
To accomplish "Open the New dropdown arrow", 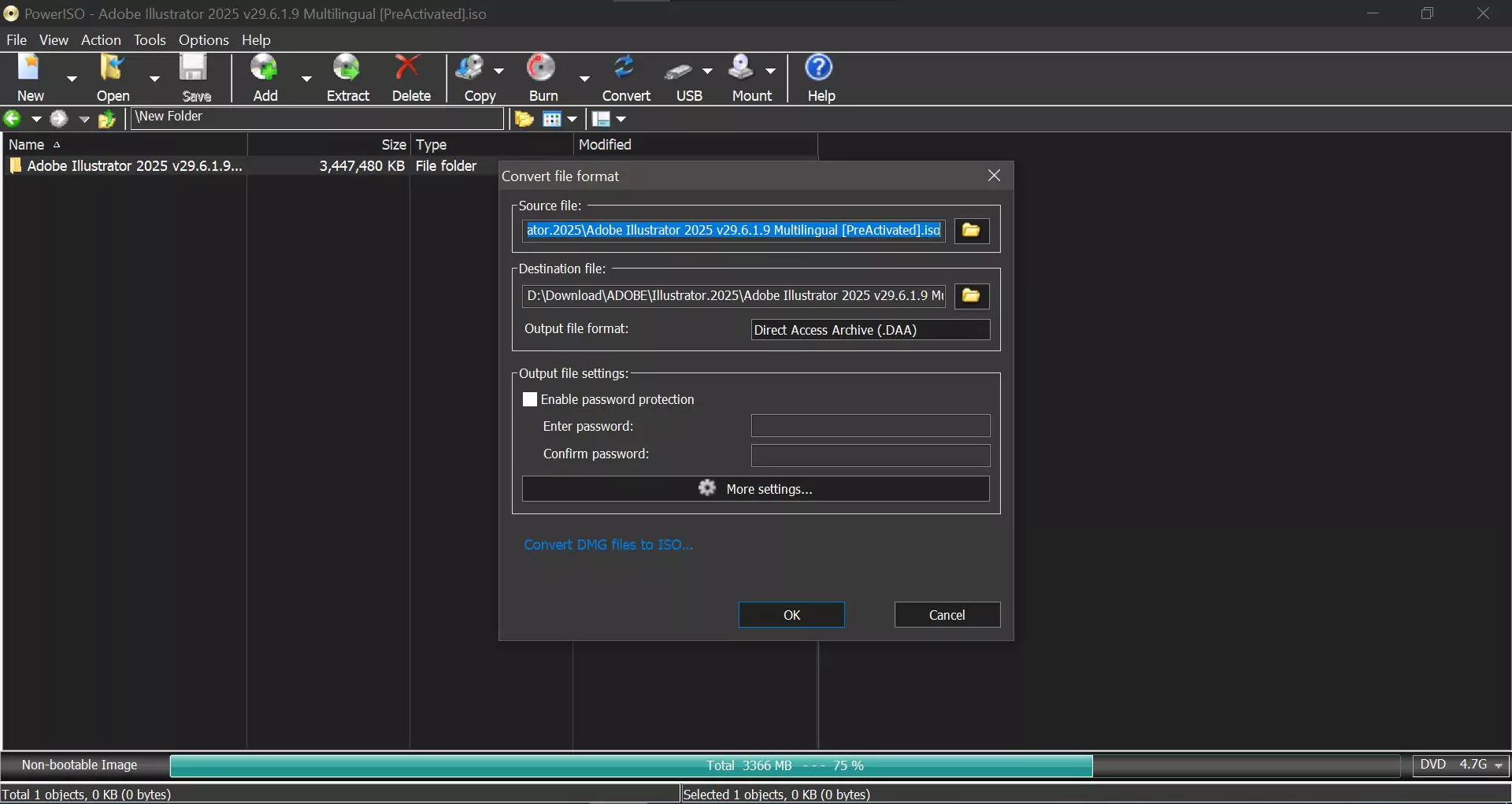I will coord(72,78).
